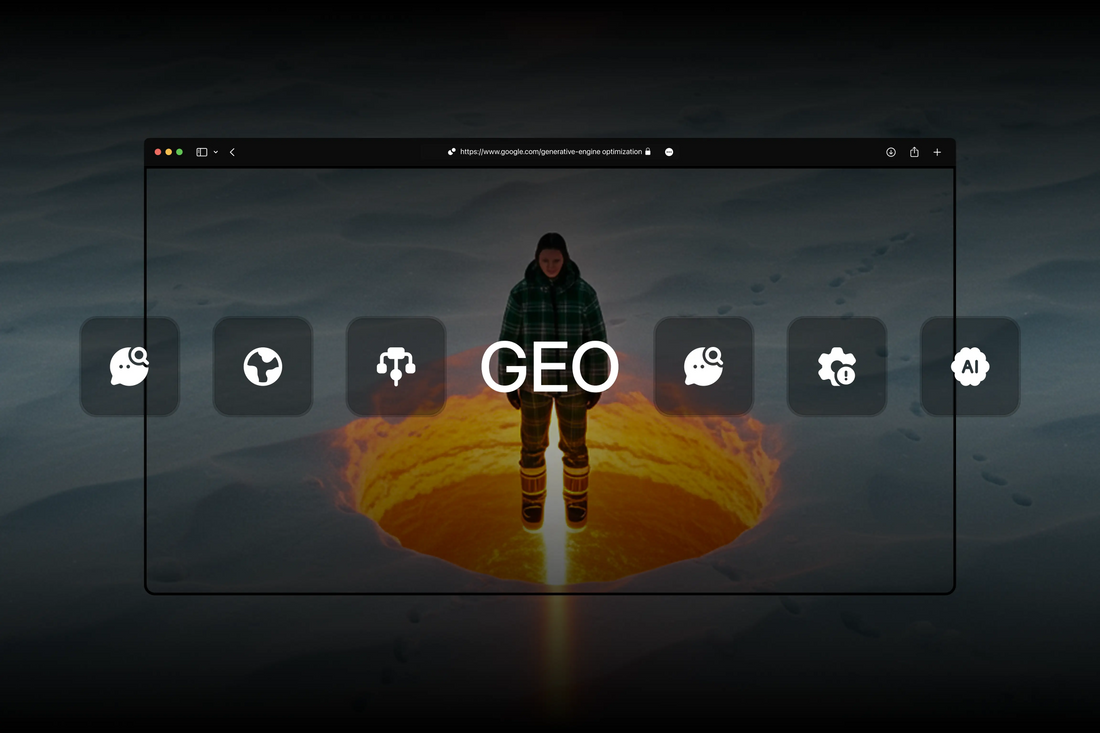1100x733 pixels.
Task: Select the privacy shield icon before the URL
Action: (x=451, y=151)
